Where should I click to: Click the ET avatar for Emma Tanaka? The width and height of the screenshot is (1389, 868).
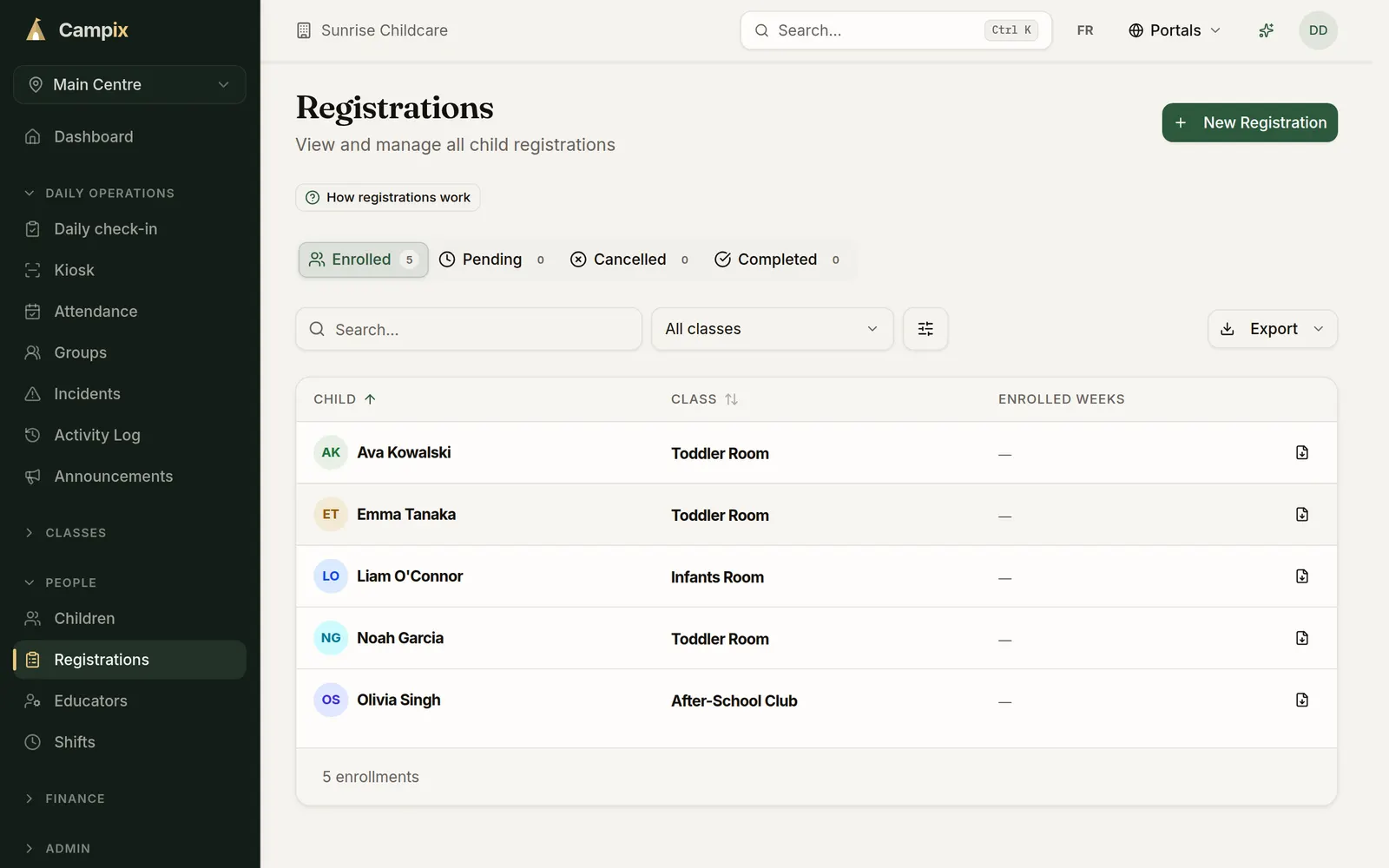coord(331,515)
